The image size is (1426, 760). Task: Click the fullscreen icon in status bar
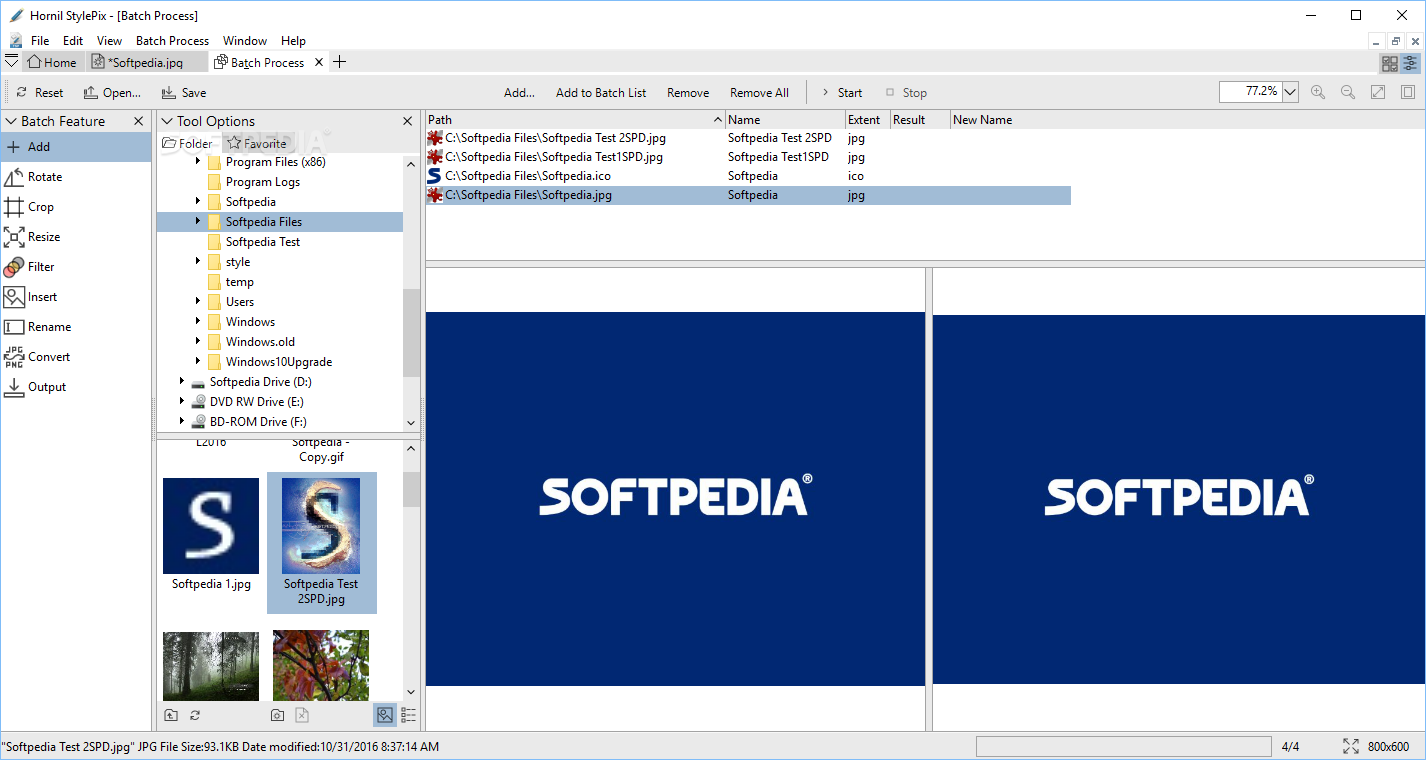(x=1350, y=747)
